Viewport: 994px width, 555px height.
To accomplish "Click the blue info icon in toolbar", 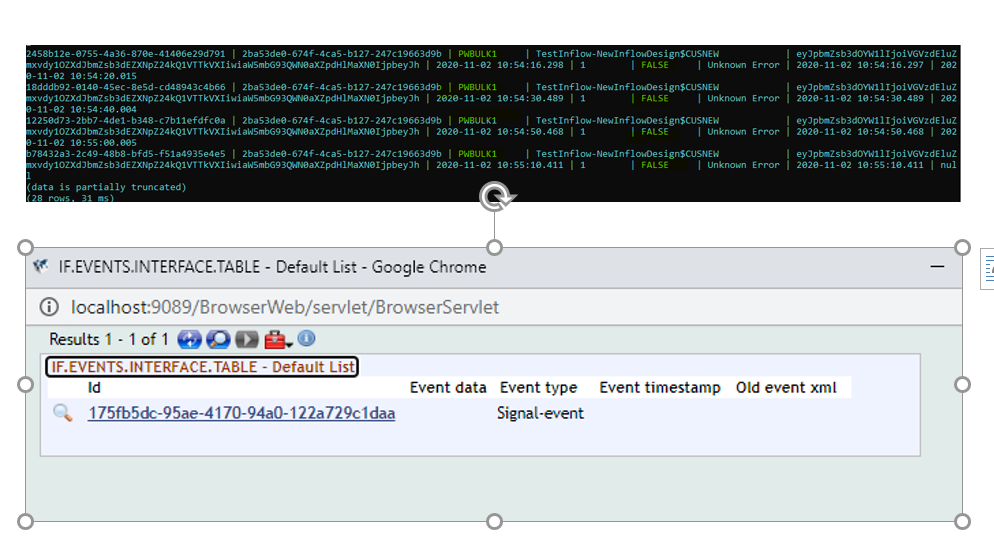I will pos(306,338).
